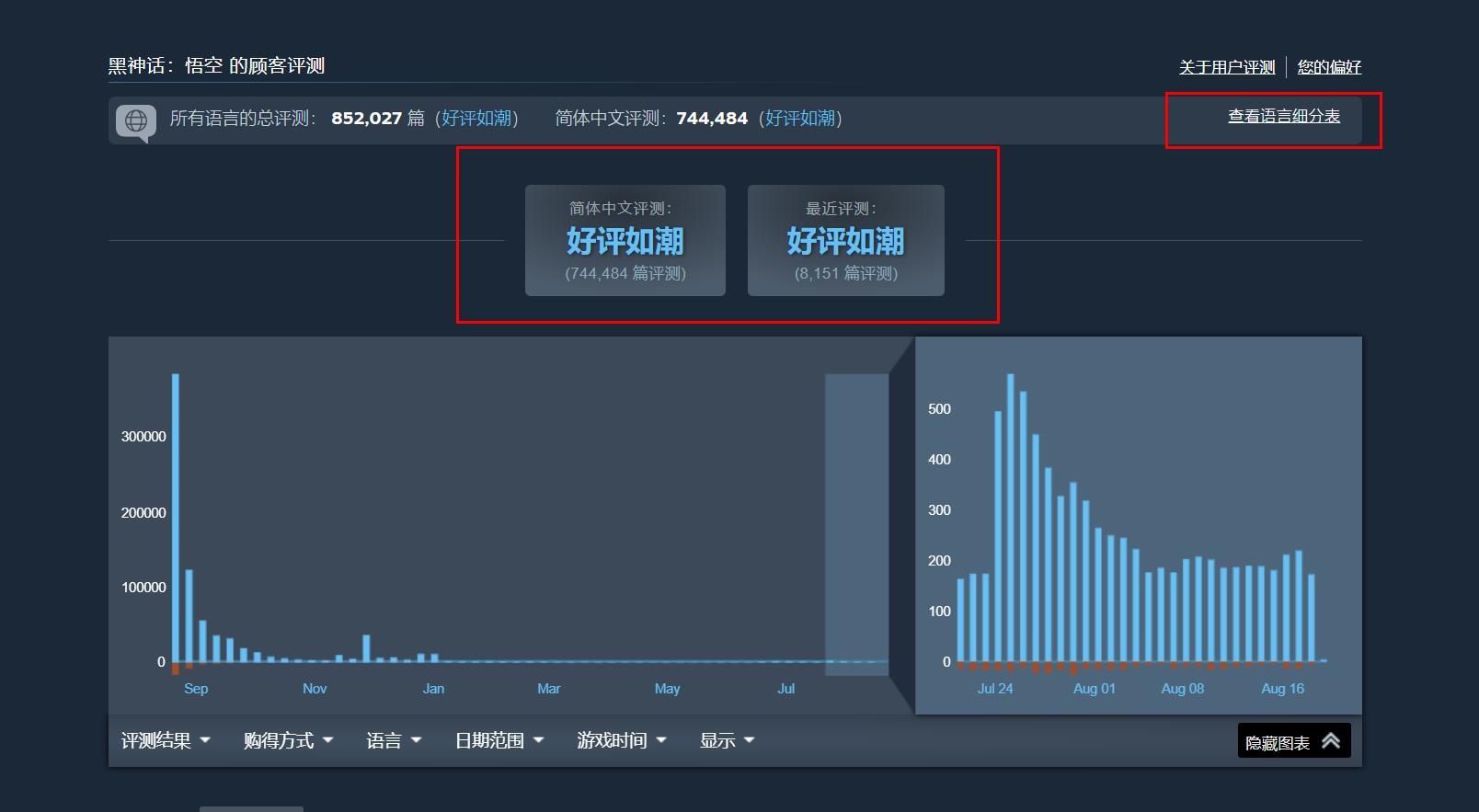Expand the 购得方式 filter menu
The image size is (1479, 812).
pos(288,741)
